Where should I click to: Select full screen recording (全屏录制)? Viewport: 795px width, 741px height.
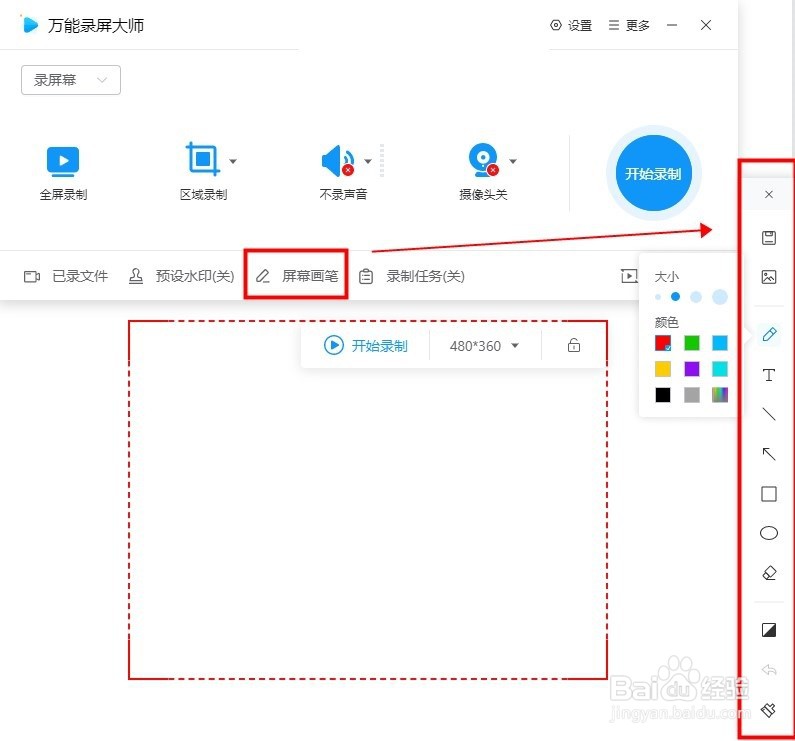[63, 172]
